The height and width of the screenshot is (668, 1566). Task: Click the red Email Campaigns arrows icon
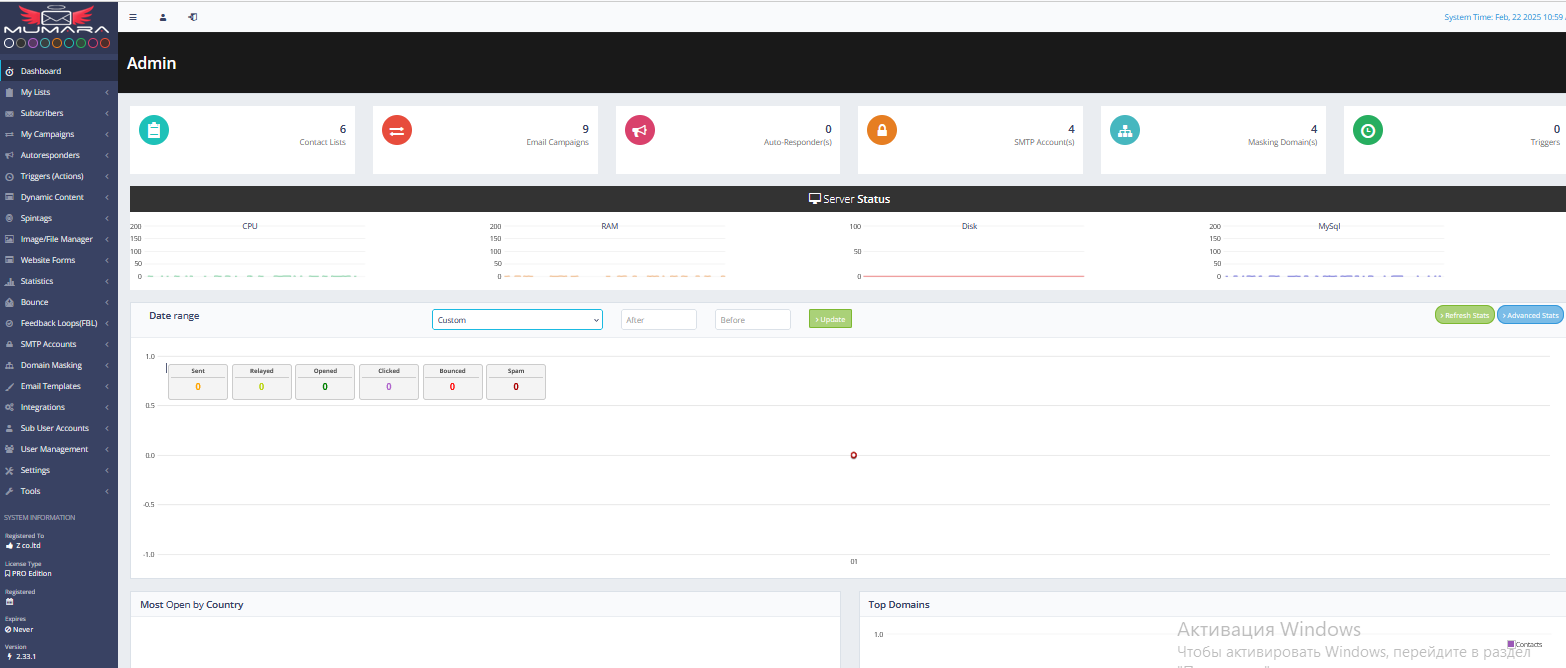[x=397, y=130]
